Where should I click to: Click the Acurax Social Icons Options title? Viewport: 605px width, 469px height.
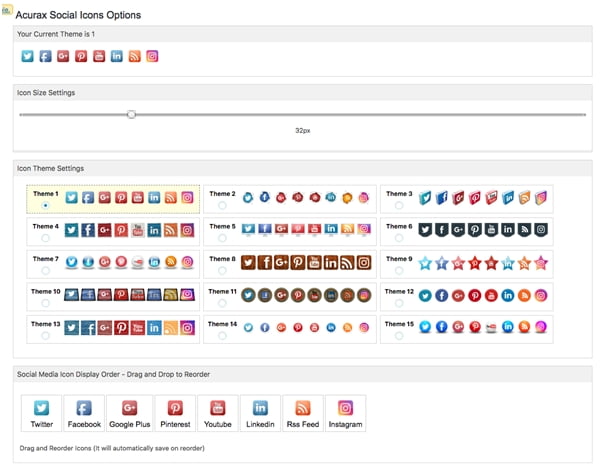click(78, 15)
